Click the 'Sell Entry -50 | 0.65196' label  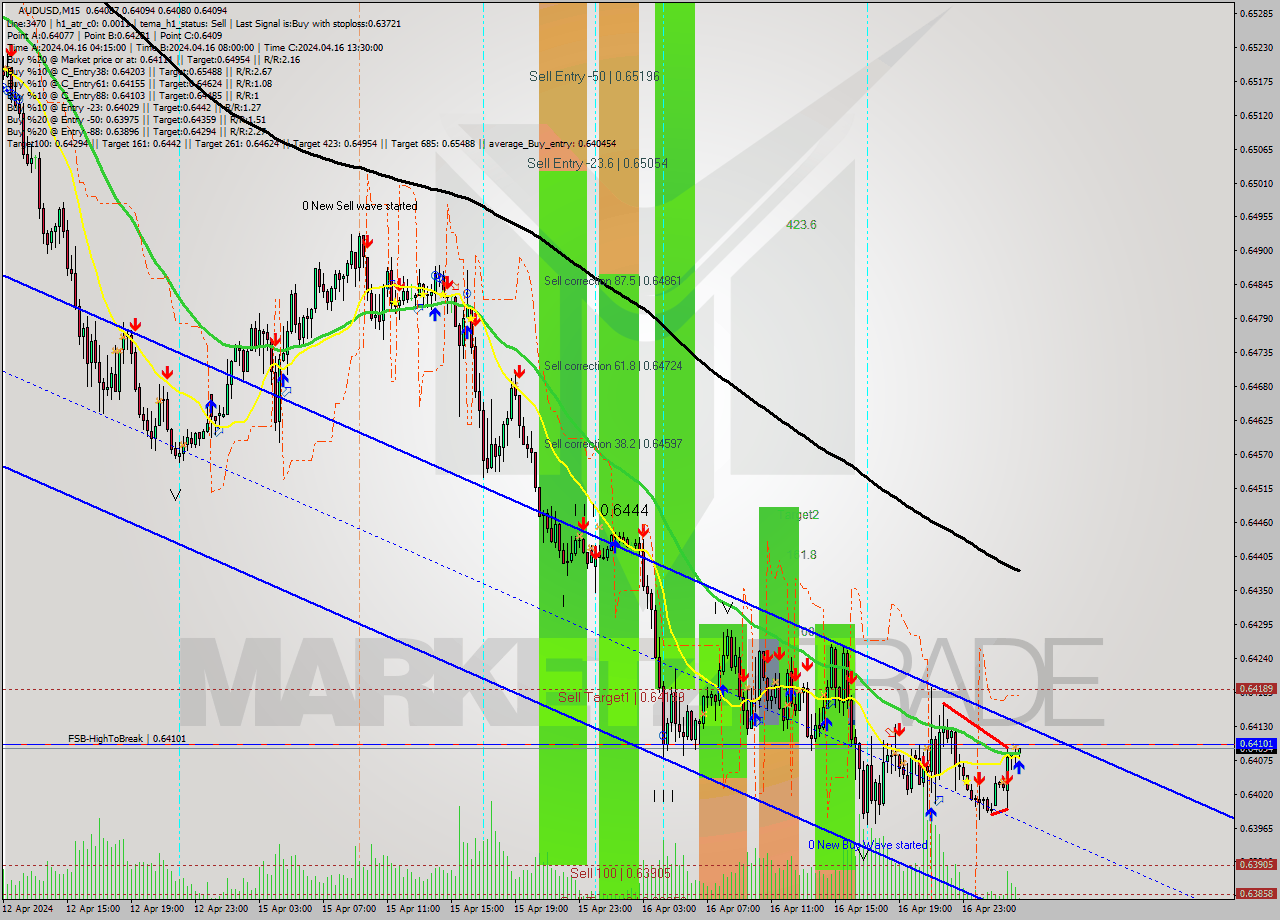[x=594, y=76]
